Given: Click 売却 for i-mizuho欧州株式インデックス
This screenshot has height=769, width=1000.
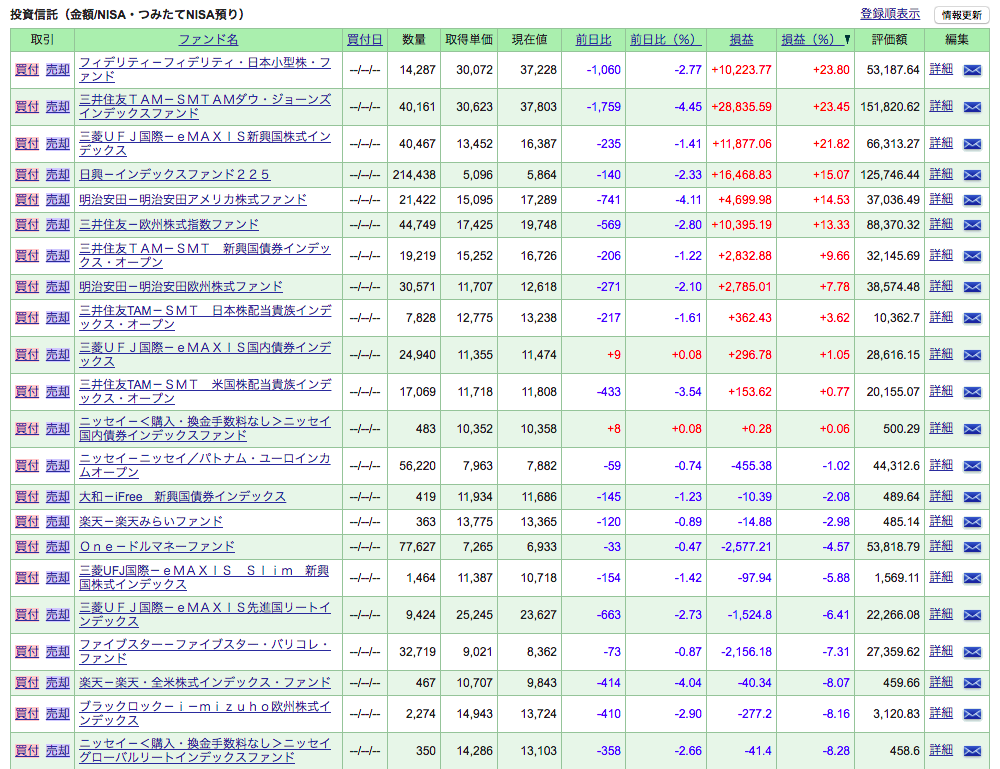Looking at the screenshot, I should [57, 714].
